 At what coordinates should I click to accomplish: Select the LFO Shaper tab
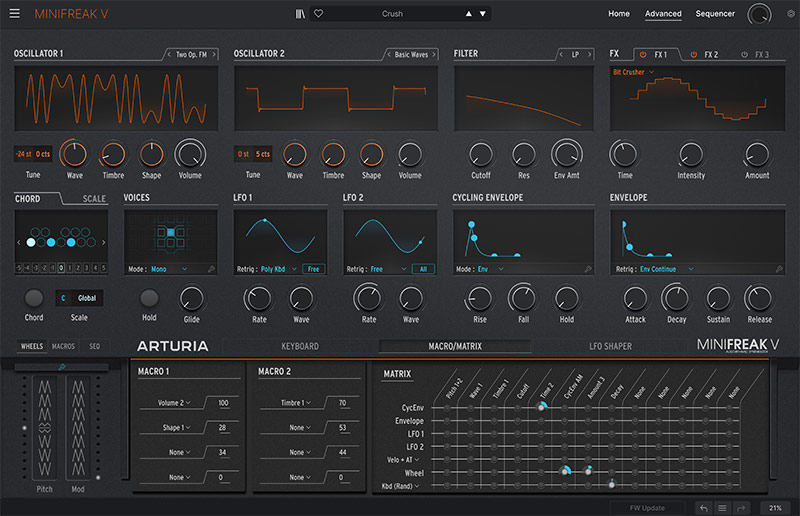coord(611,346)
